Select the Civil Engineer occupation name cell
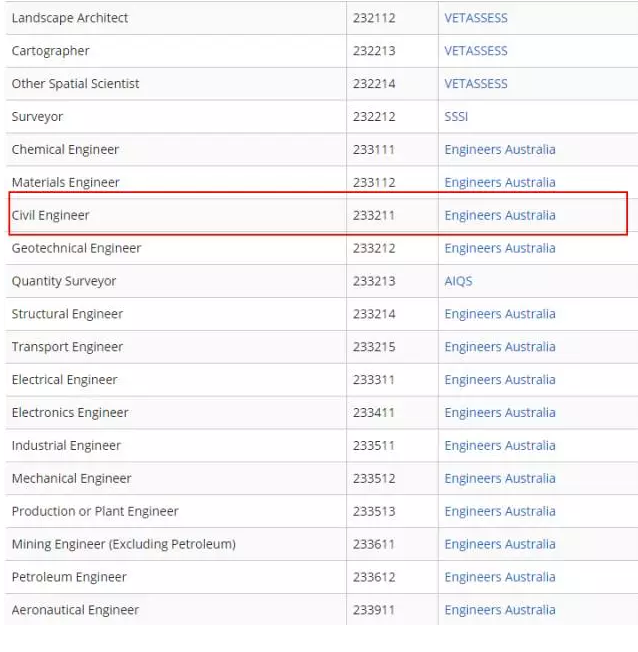This screenshot has height=652, width=638. click(51, 215)
